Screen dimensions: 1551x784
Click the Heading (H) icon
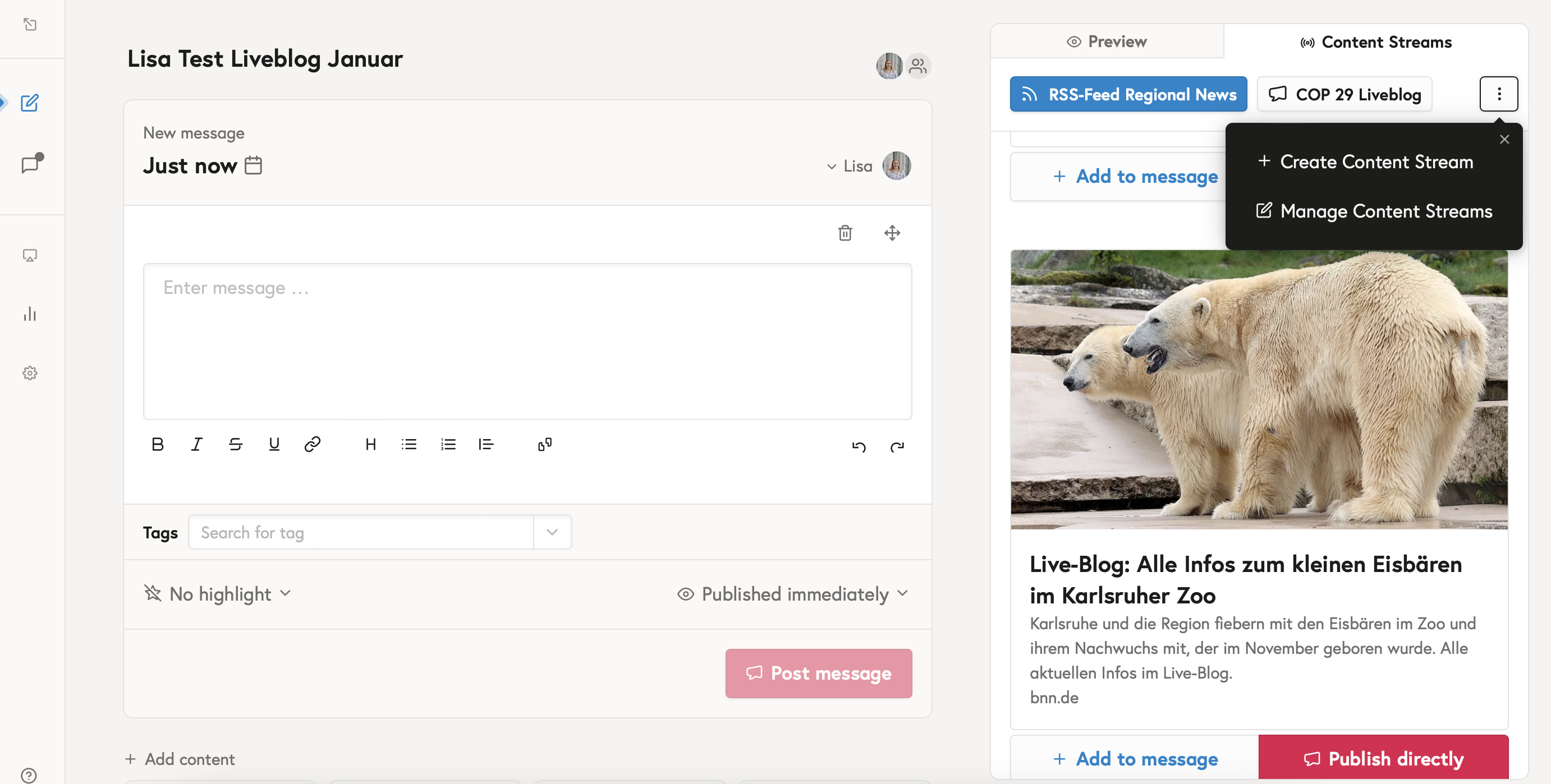[370, 444]
